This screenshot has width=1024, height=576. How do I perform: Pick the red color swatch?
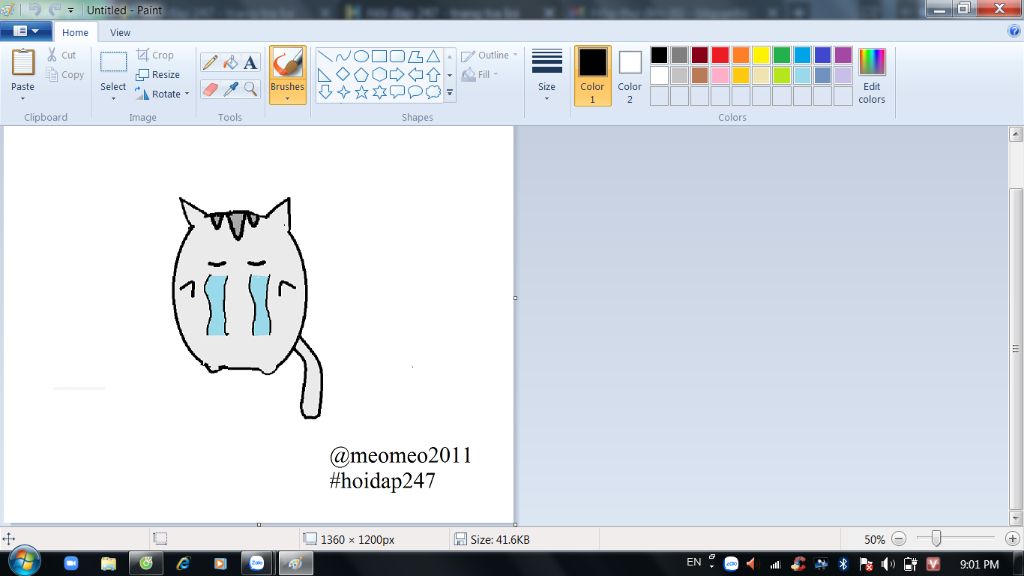720,56
